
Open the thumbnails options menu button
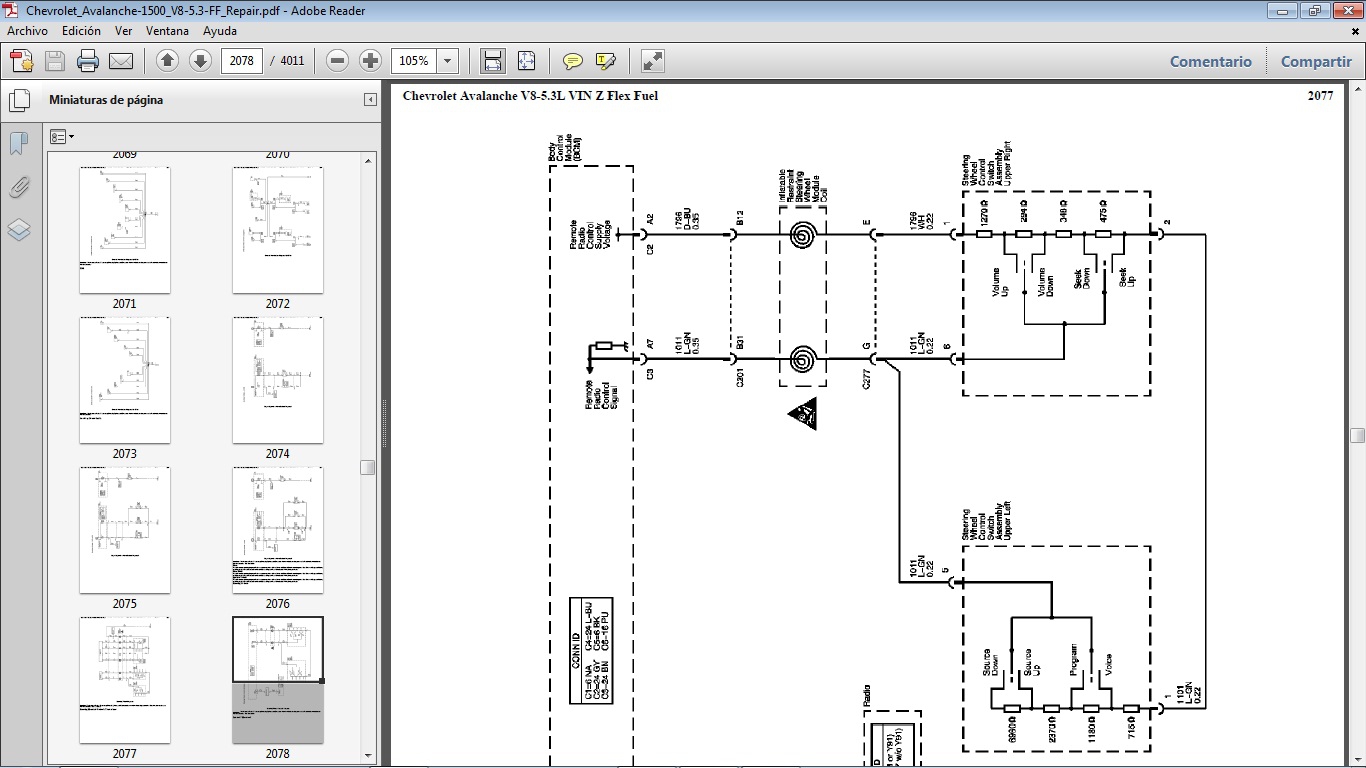click(x=61, y=136)
